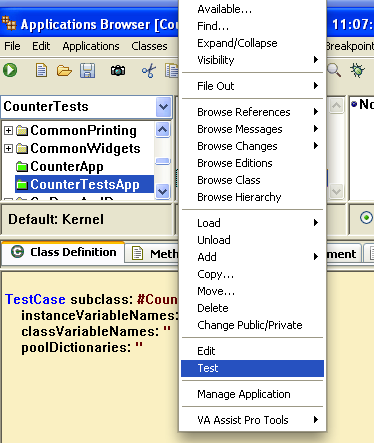Open the Classes menu

149,46
